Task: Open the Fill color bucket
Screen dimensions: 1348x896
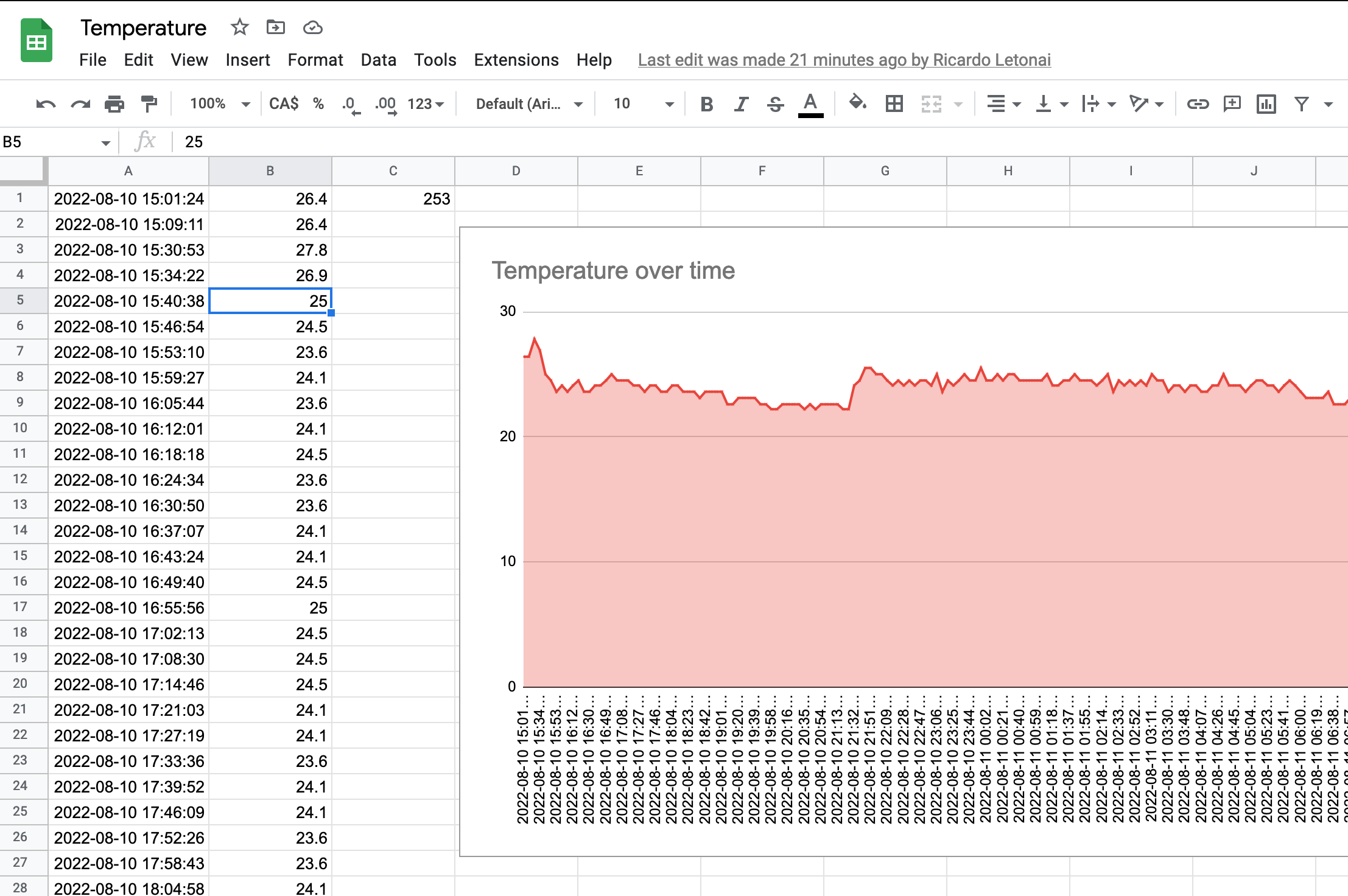Action: click(857, 103)
